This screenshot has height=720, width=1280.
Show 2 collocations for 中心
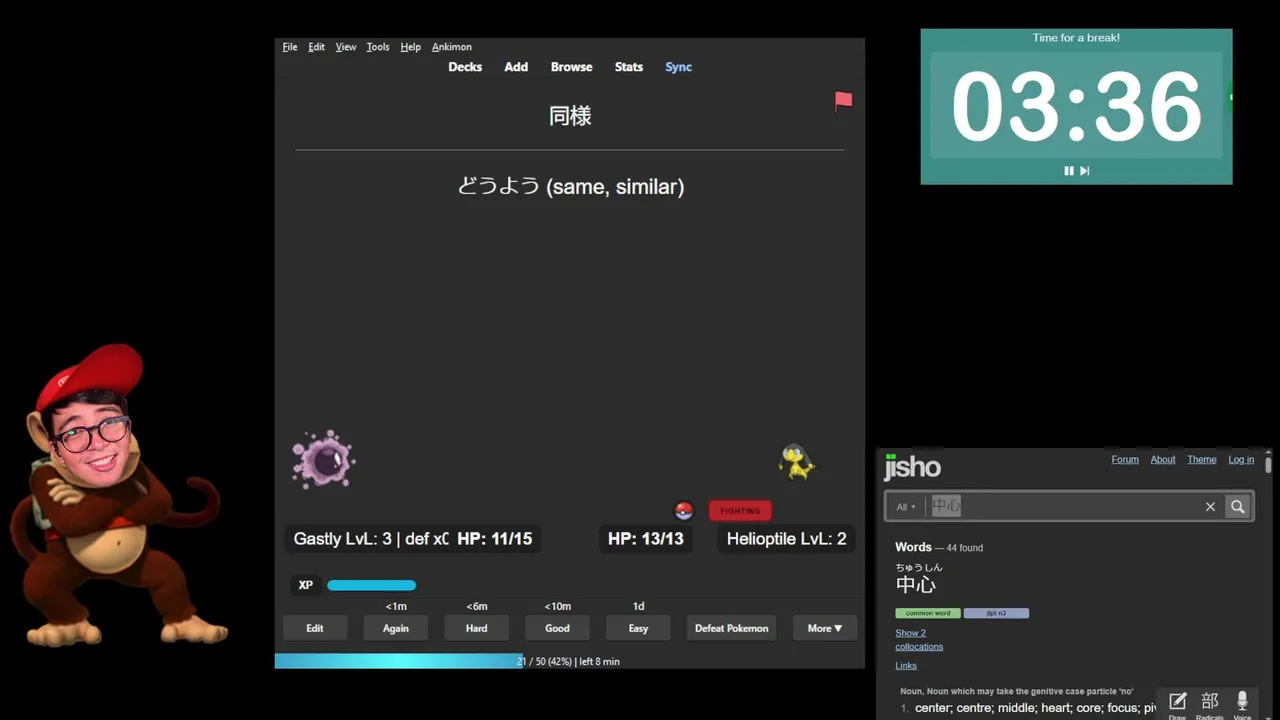tap(919, 640)
